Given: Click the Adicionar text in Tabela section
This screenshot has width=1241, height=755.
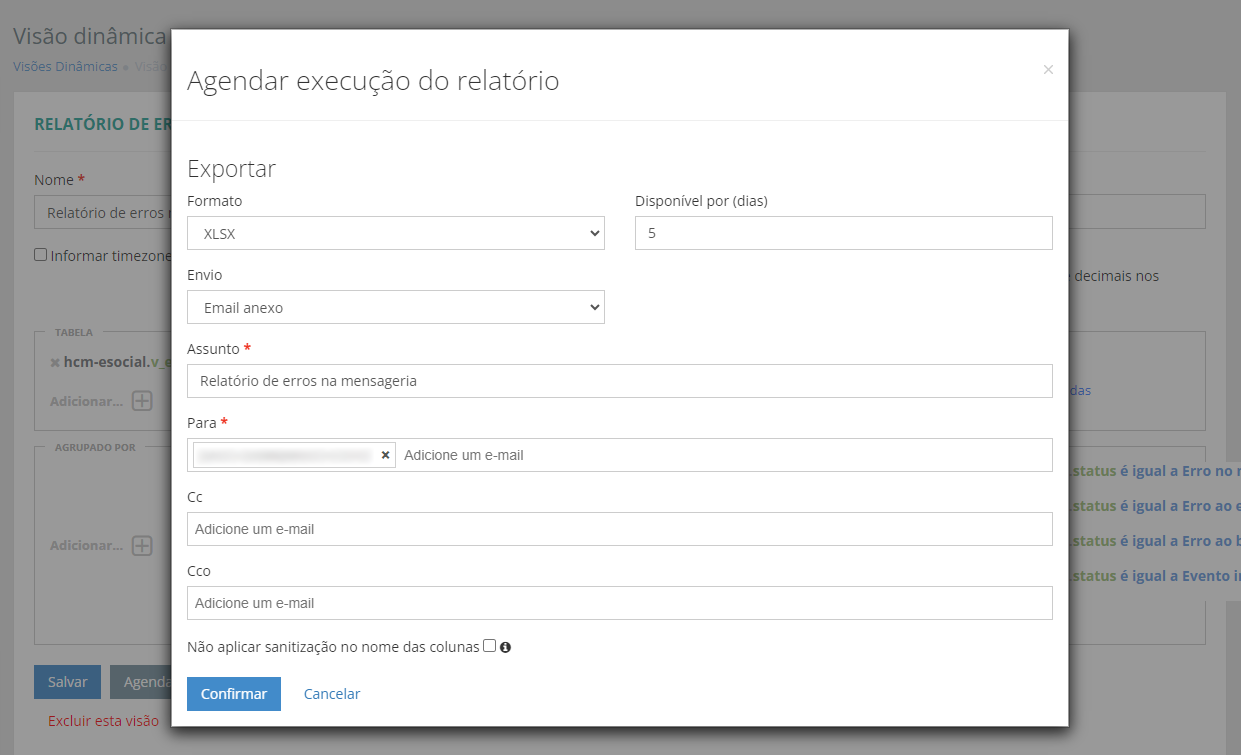Looking at the screenshot, I should pyautogui.click(x=86, y=401).
